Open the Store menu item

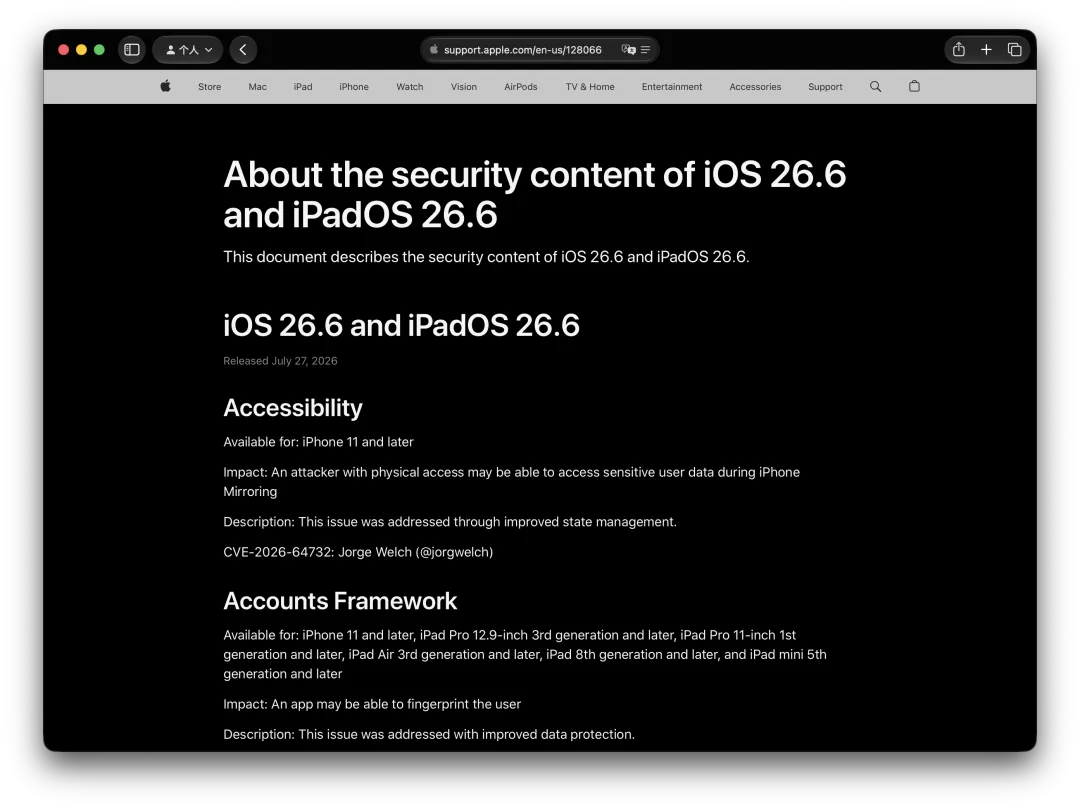pyautogui.click(x=209, y=87)
